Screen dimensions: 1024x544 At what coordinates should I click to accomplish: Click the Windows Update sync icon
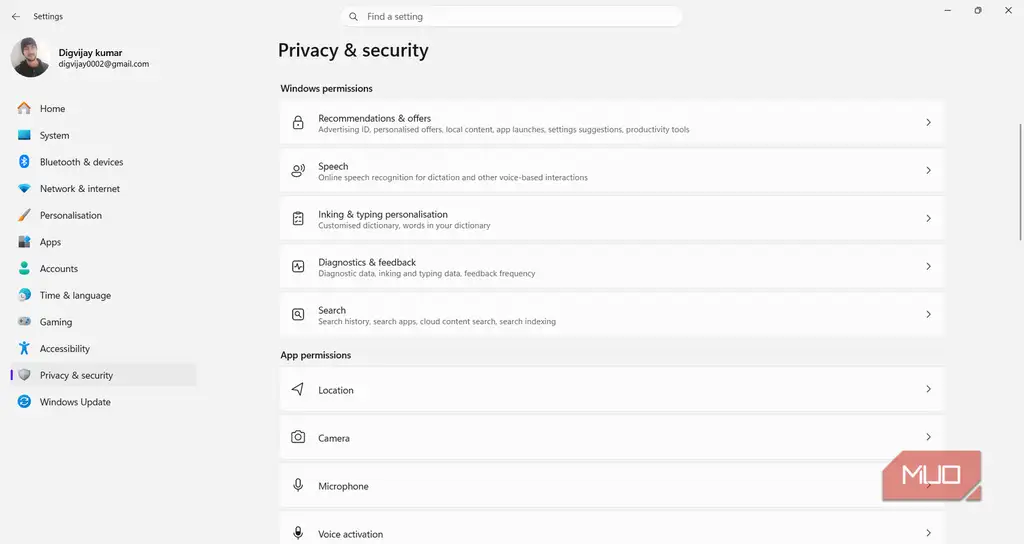click(x=24, y=402)
